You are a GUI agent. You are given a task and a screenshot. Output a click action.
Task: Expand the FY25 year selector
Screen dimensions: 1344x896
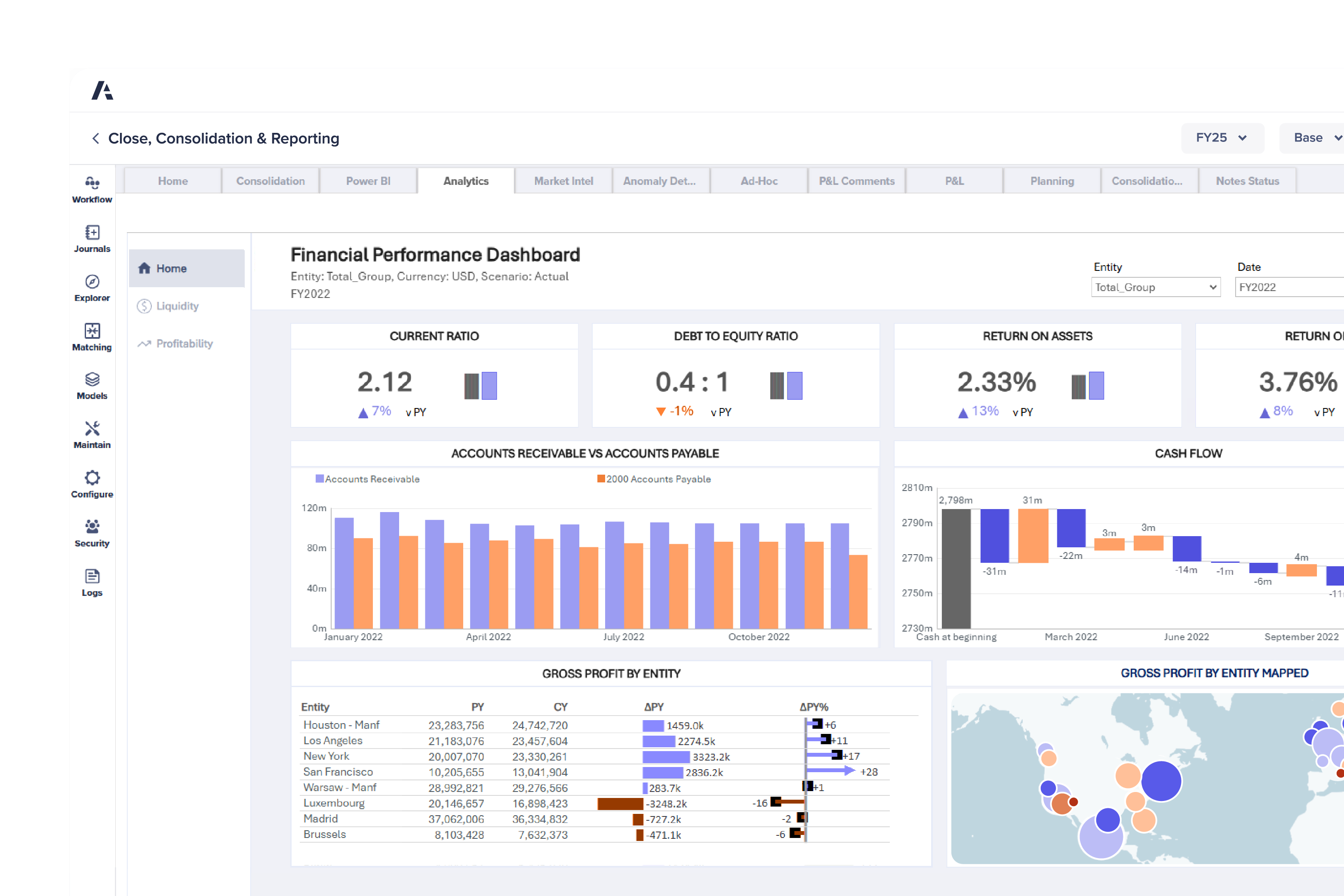[1222, 138]
